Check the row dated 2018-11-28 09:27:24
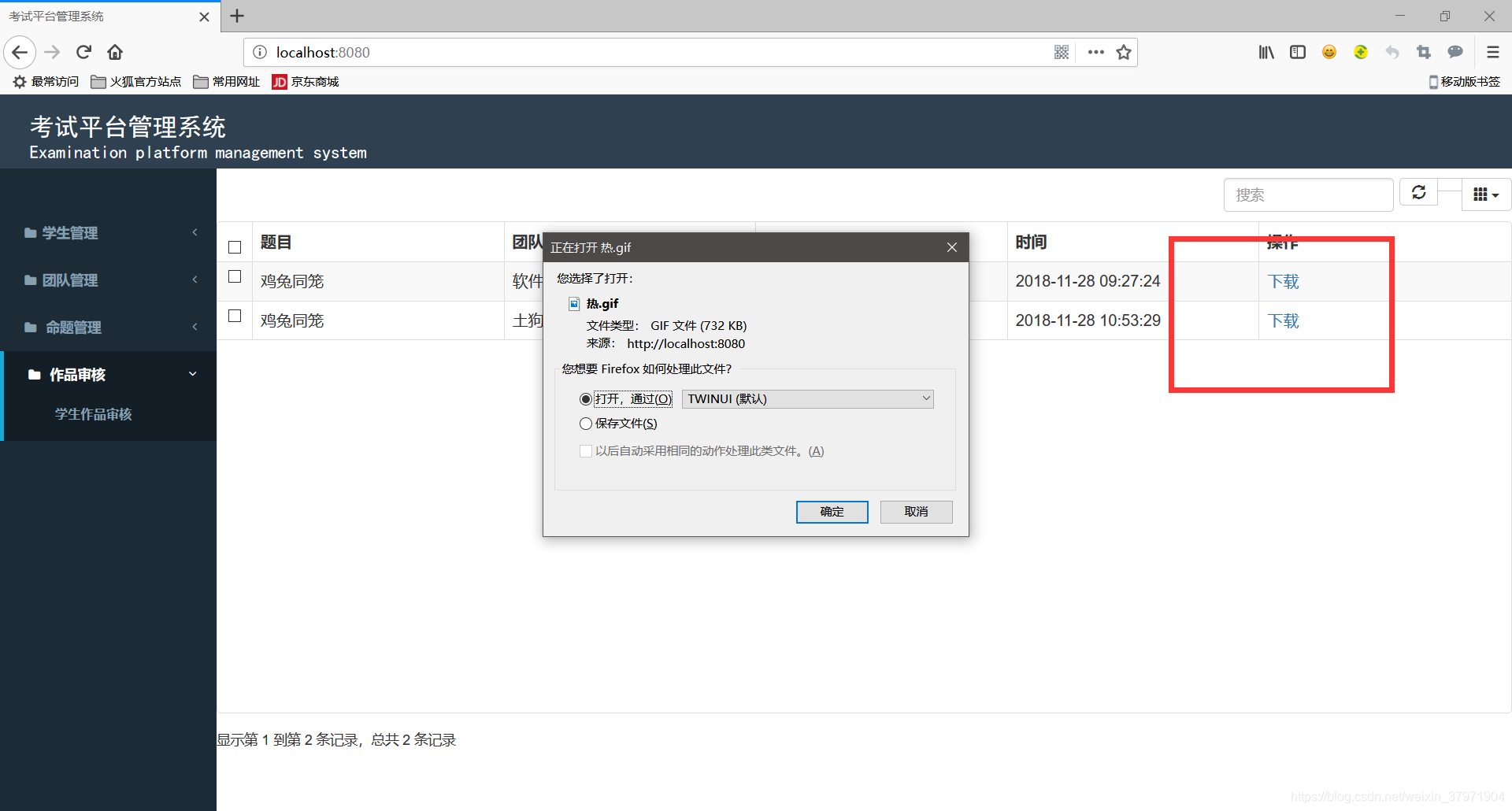1512x811 pixels. point(235,276)
